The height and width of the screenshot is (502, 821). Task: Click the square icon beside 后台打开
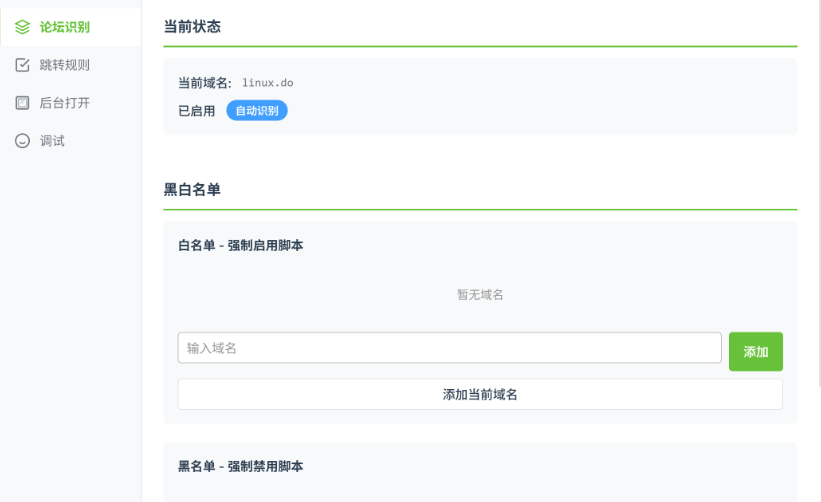click(22, 103)
